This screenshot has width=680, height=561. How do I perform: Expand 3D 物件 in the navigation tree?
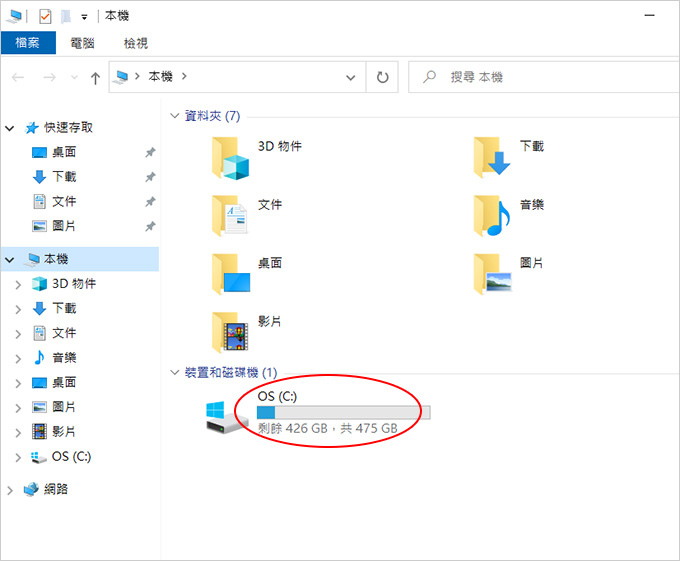(x=18, y=285)
